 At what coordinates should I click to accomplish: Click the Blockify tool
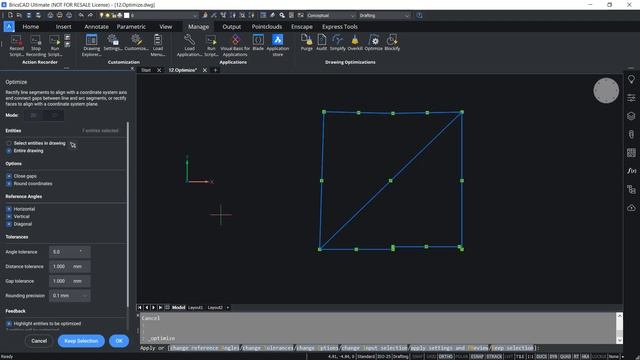click(392, 42)
